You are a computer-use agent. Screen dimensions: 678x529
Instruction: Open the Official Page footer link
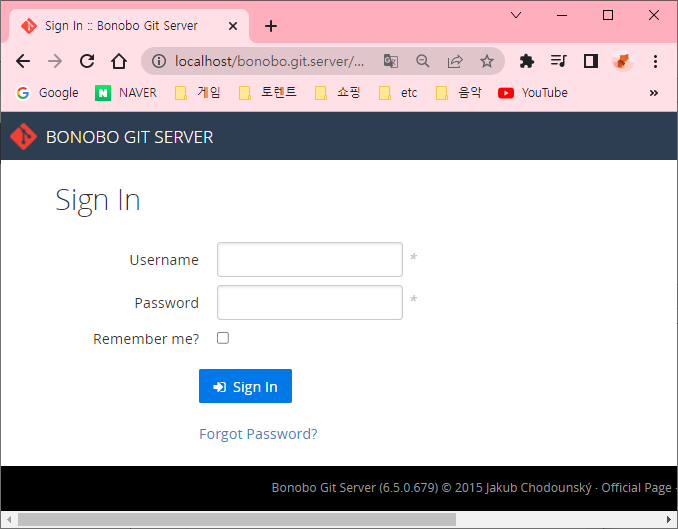636,488
